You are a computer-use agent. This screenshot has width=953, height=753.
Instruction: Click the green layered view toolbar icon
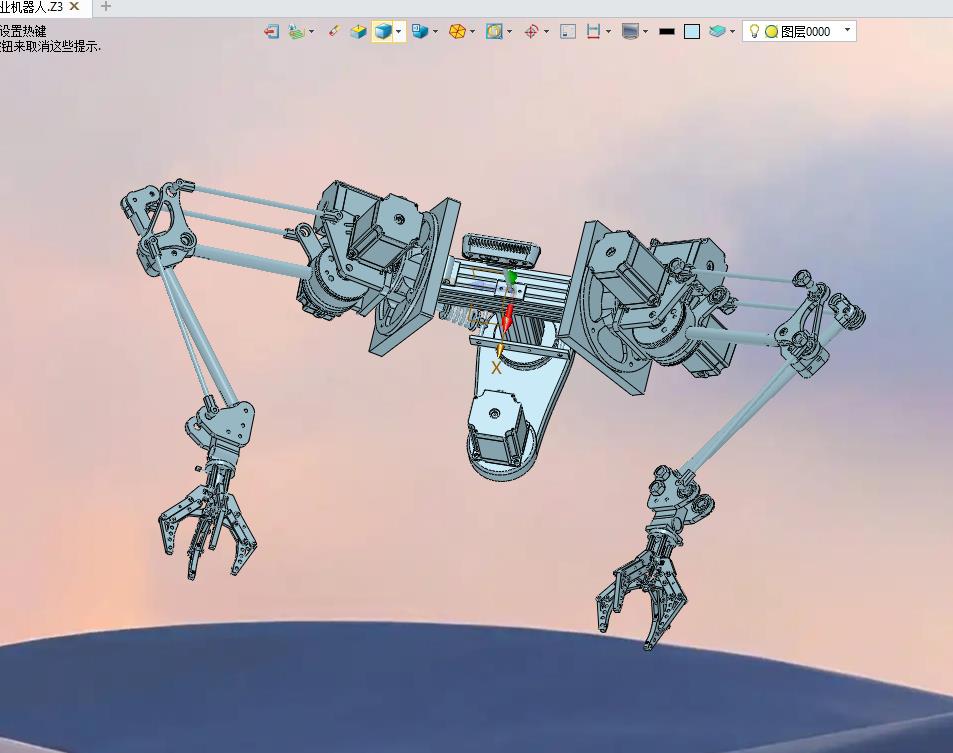[x=296, y=32]
